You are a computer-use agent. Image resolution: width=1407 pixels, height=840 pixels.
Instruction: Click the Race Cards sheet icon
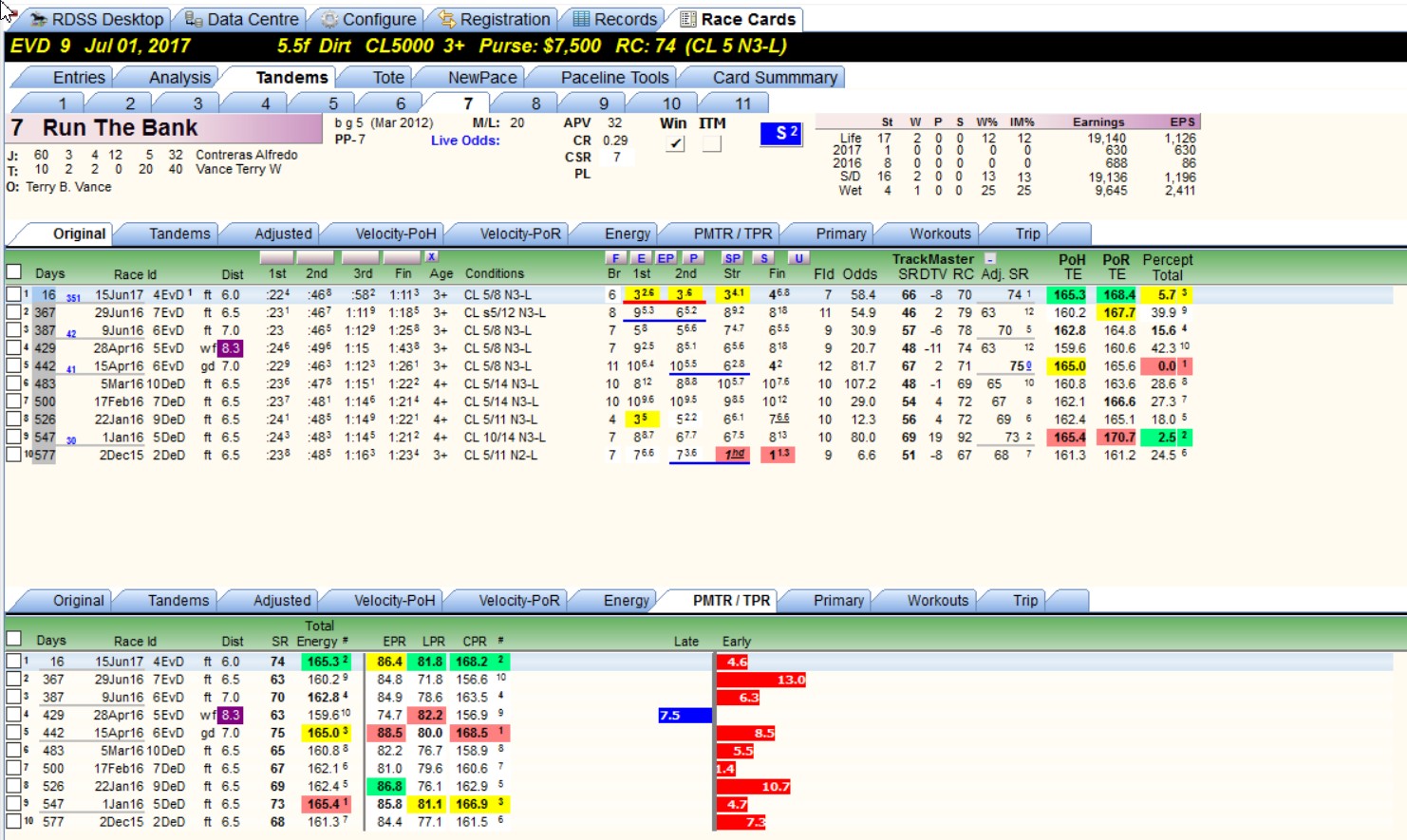(x=688, y=19)
